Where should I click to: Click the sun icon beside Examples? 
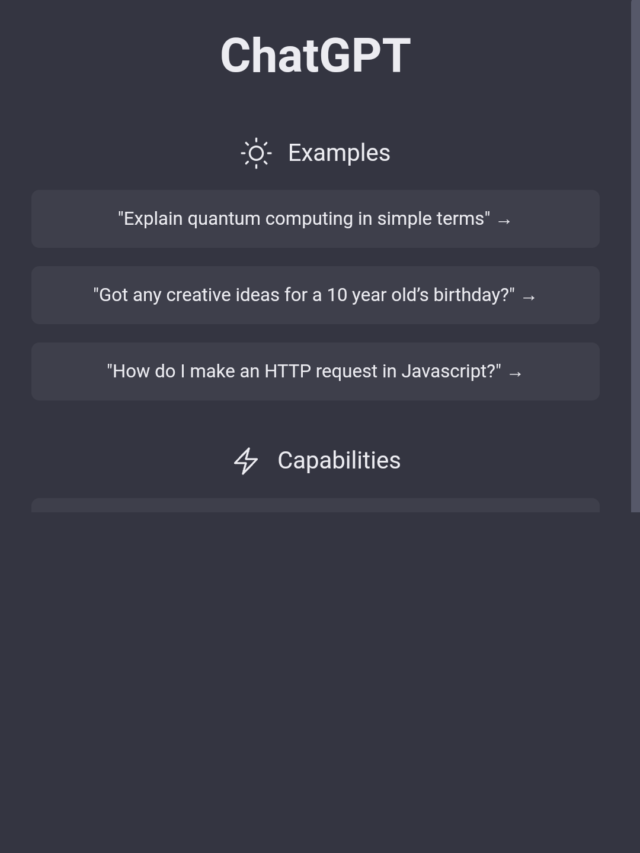pos(256,153)
